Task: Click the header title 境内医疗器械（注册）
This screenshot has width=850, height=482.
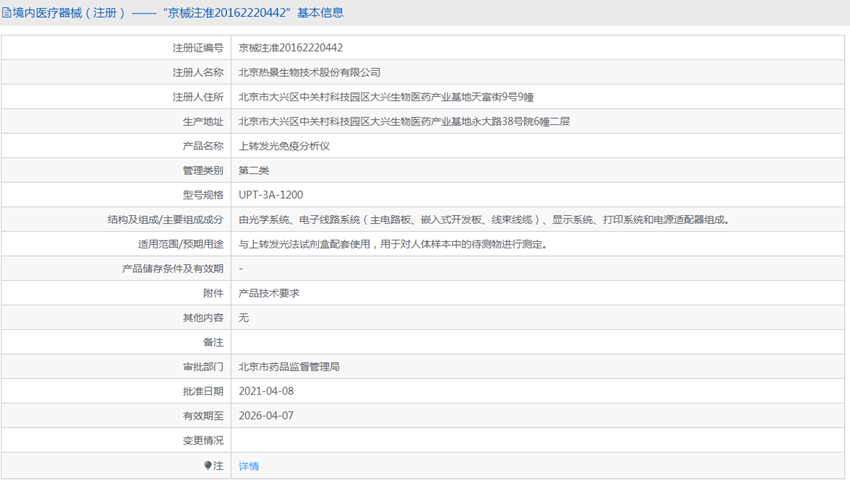Action: pyautogui.click(x=69, y=13)
